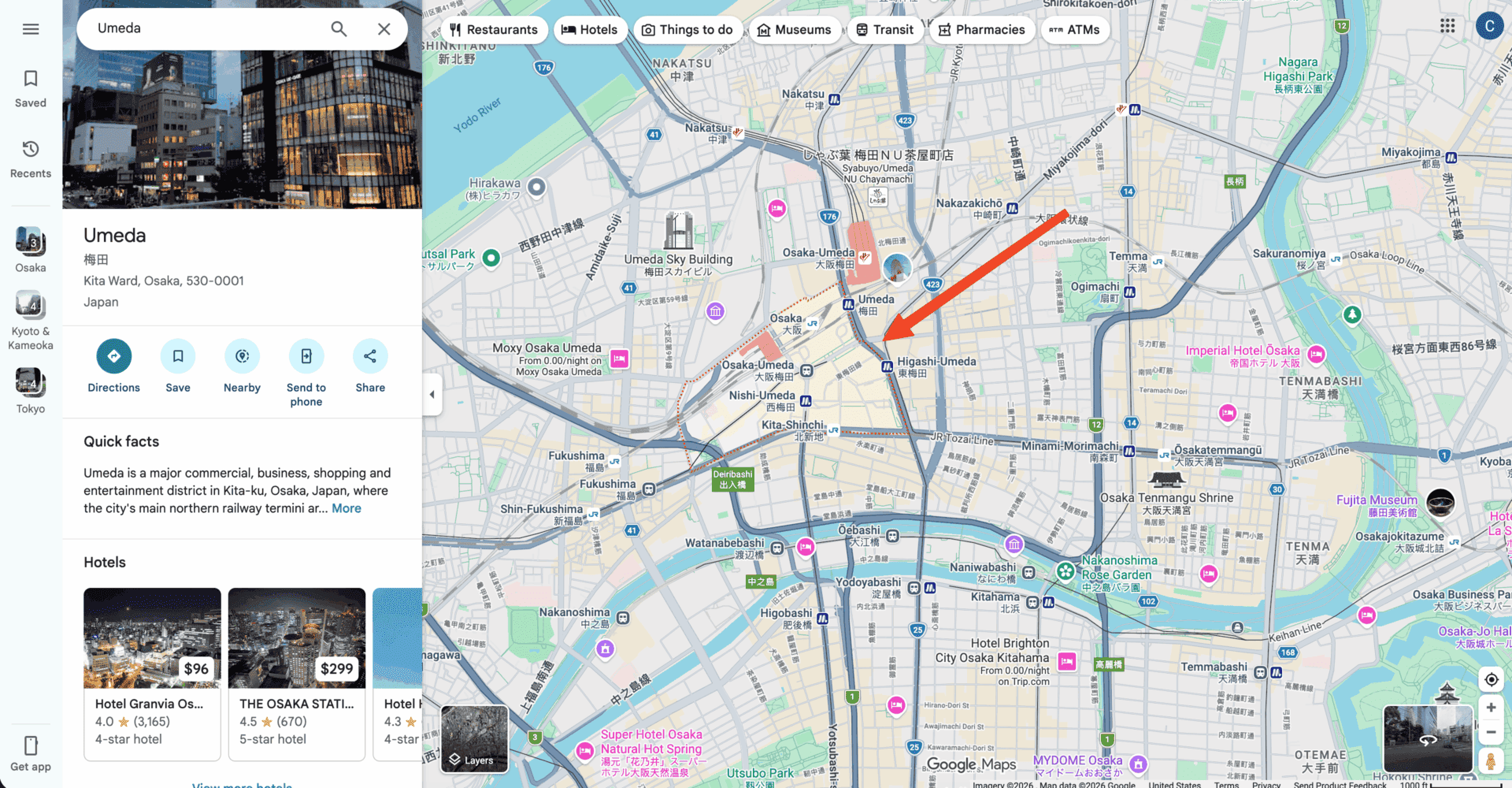1512x788 pixels.
Task: Open Hotel Granvia Osaka card
Action: tap(152, 674)
